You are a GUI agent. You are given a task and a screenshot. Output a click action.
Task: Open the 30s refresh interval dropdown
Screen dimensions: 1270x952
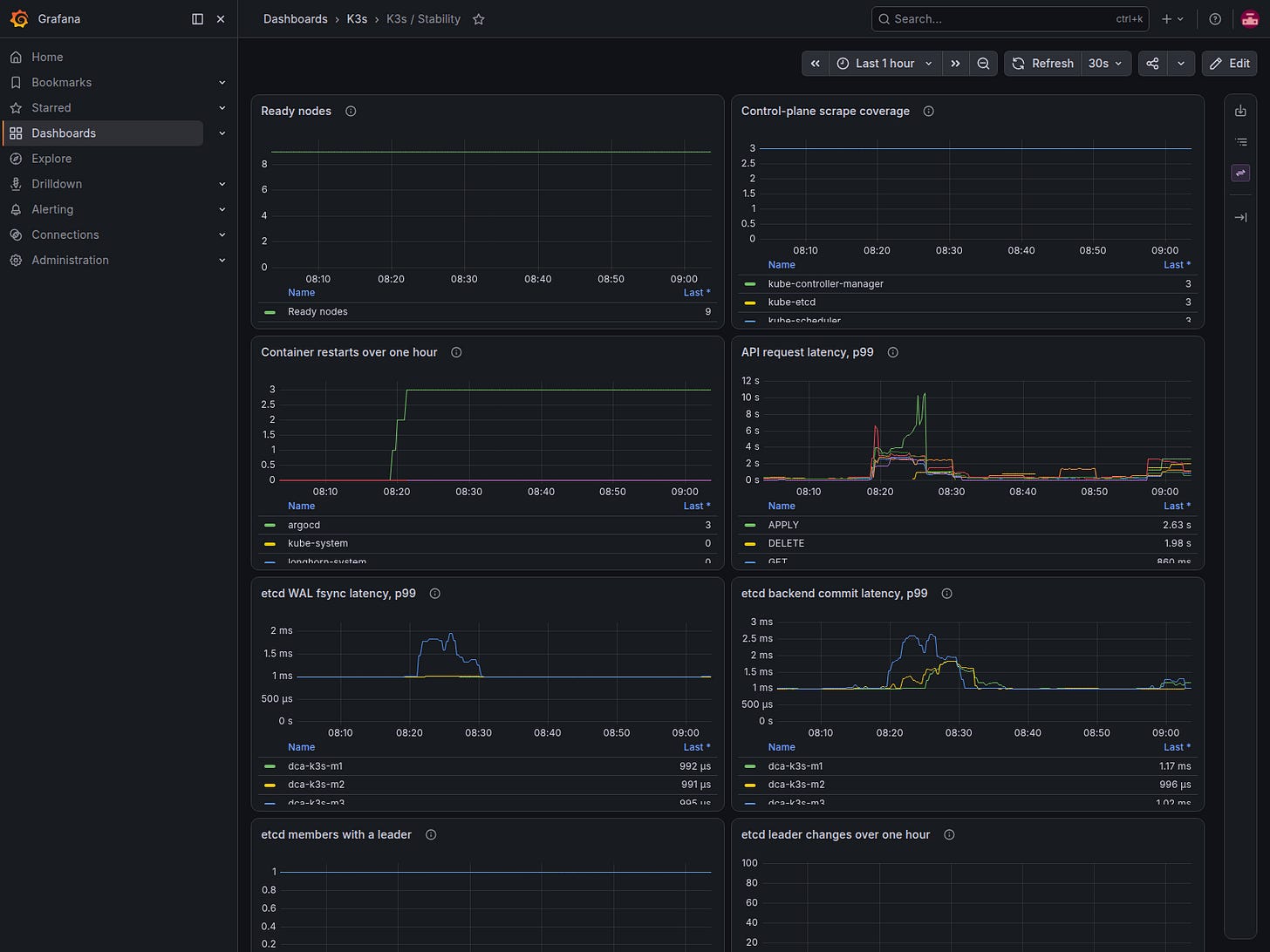pos(1106,64)
